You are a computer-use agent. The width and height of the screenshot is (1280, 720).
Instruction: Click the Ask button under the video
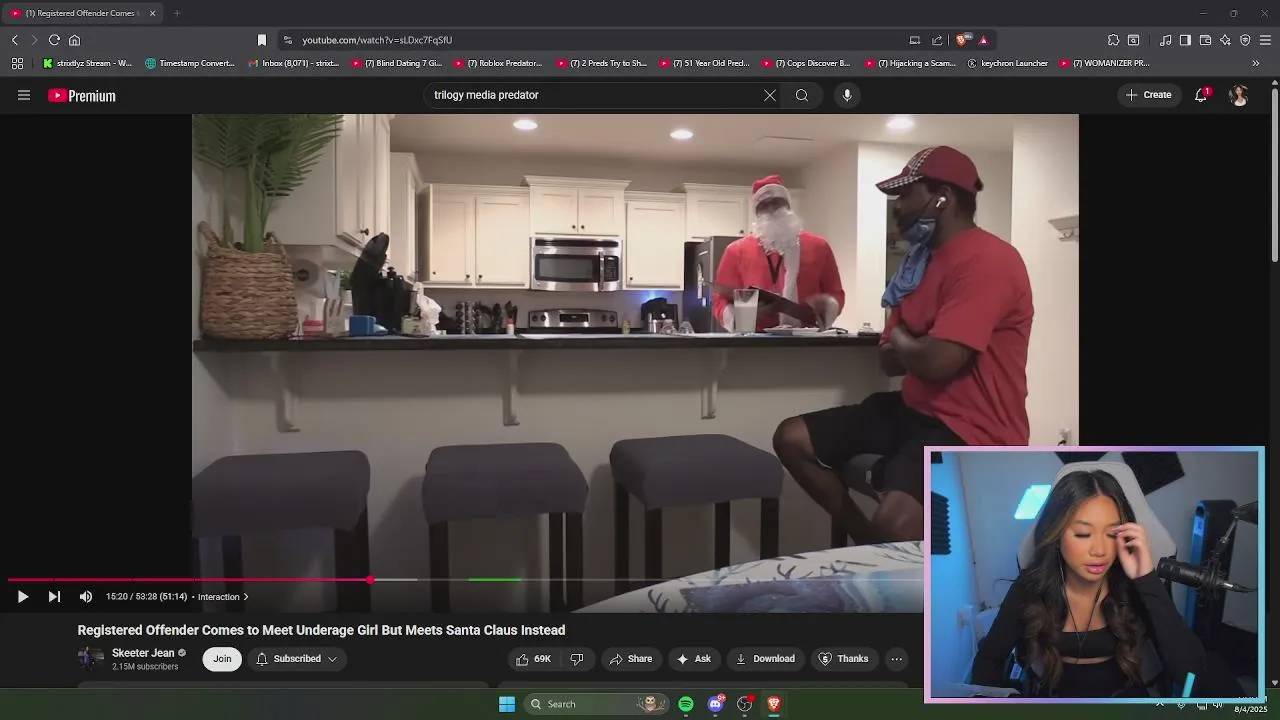tap(694, 659)
